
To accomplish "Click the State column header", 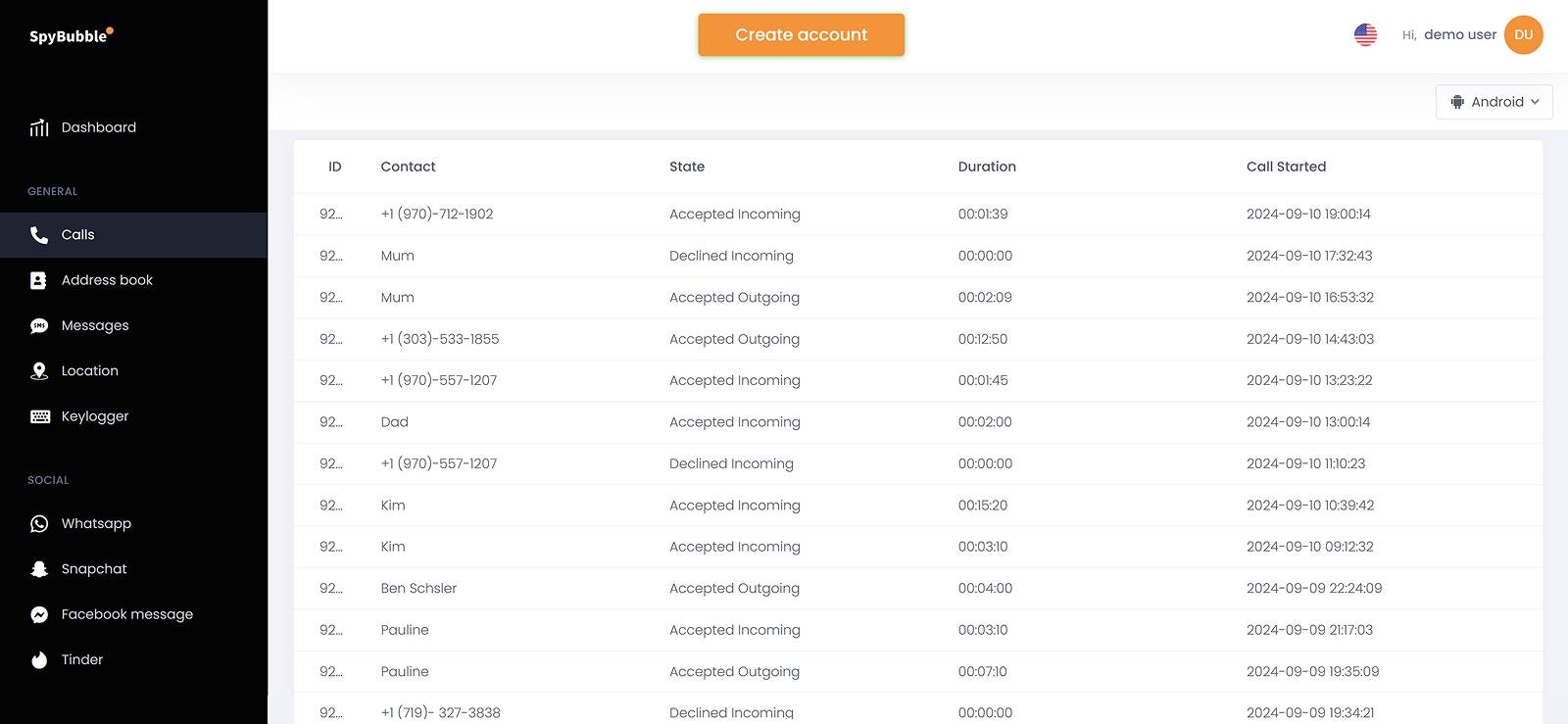I will click(x=687, y=168).
